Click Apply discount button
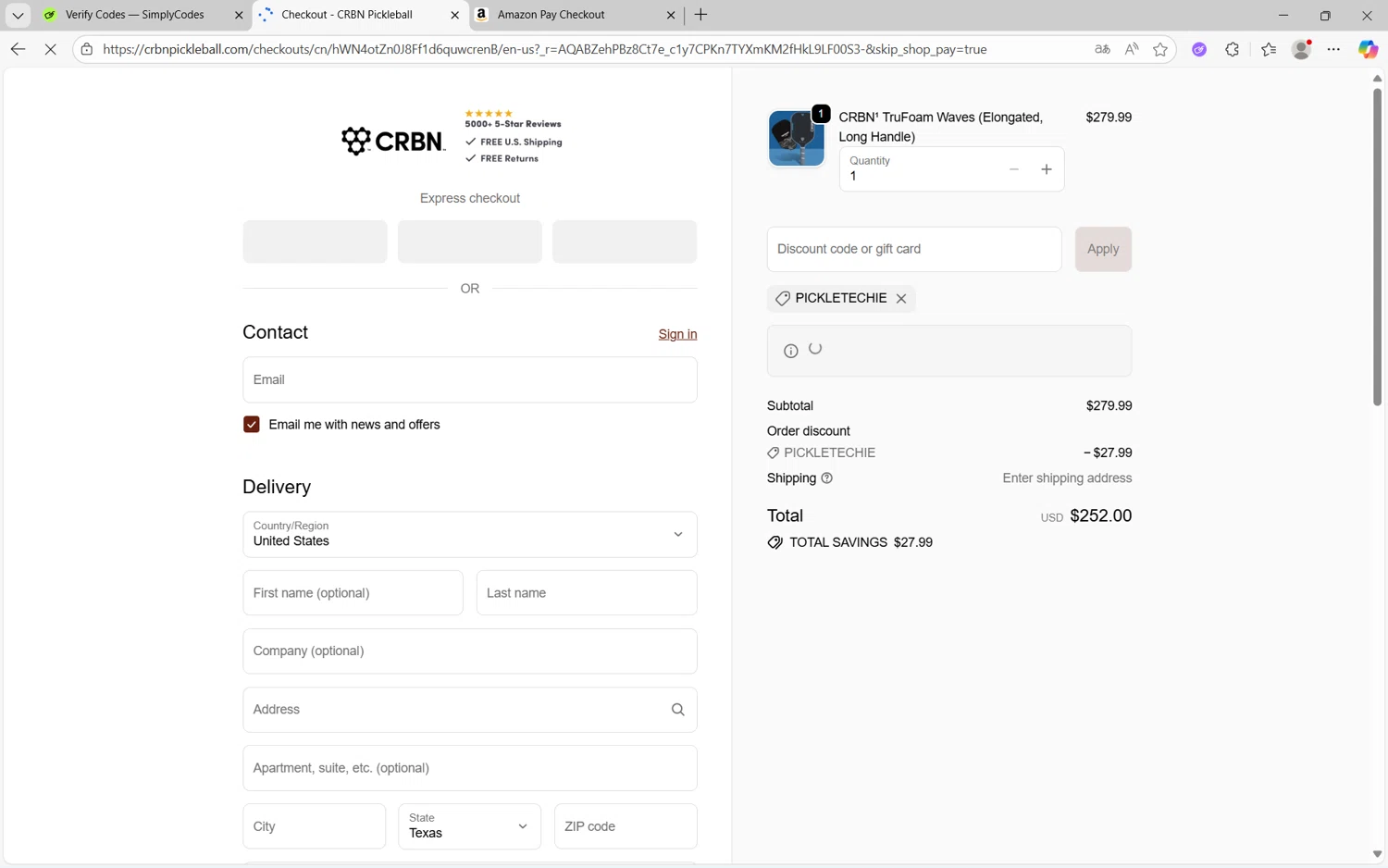 click(1103, 249)
